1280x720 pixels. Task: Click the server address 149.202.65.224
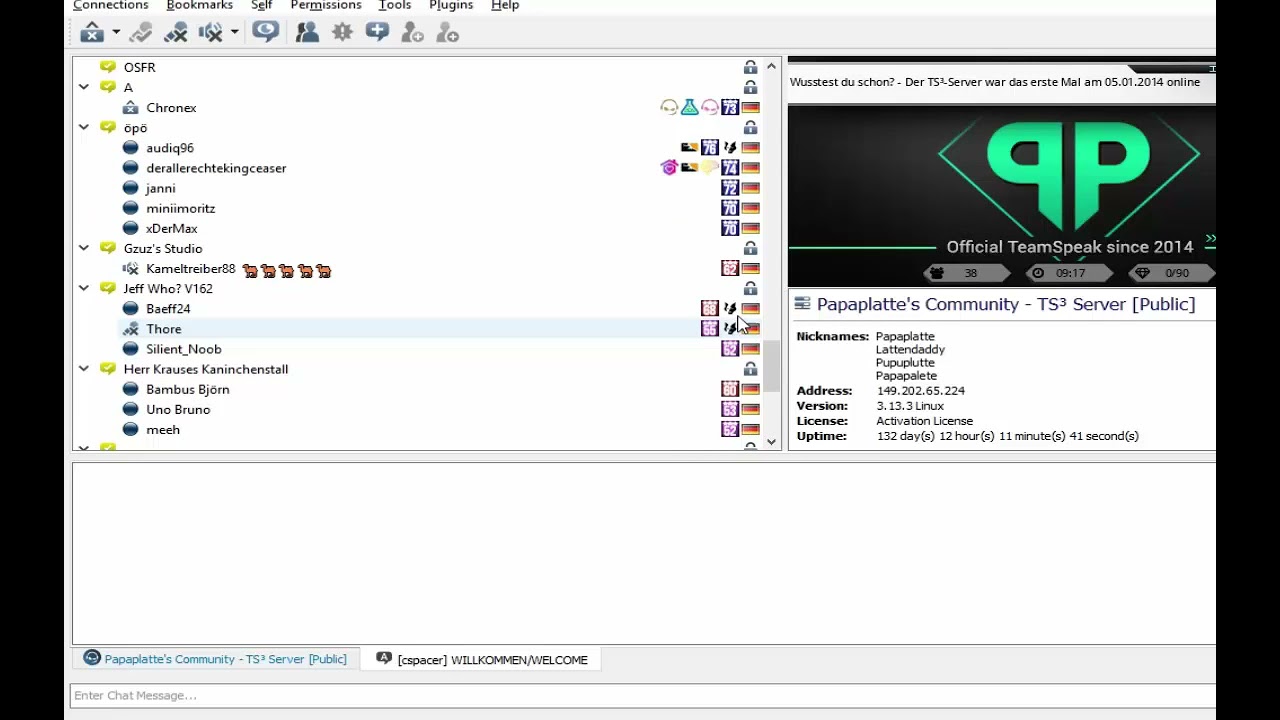[x=920, y=391]
